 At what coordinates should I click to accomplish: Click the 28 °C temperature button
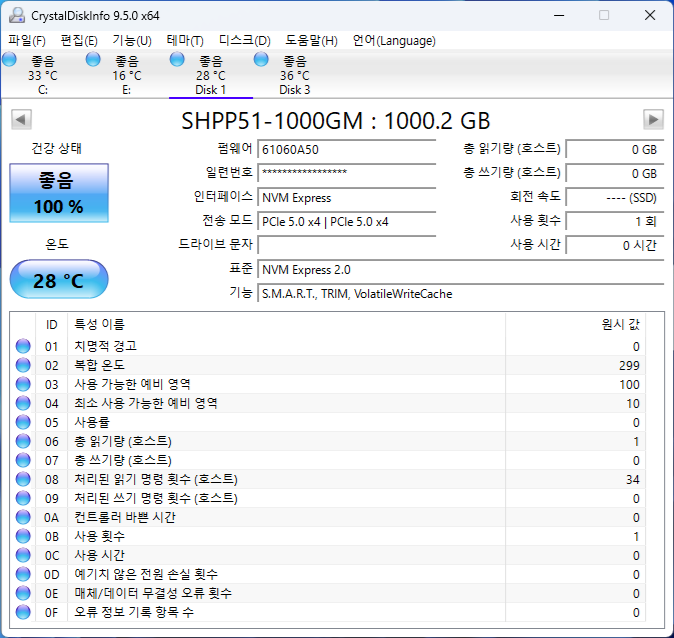click(x=59, y=279)
